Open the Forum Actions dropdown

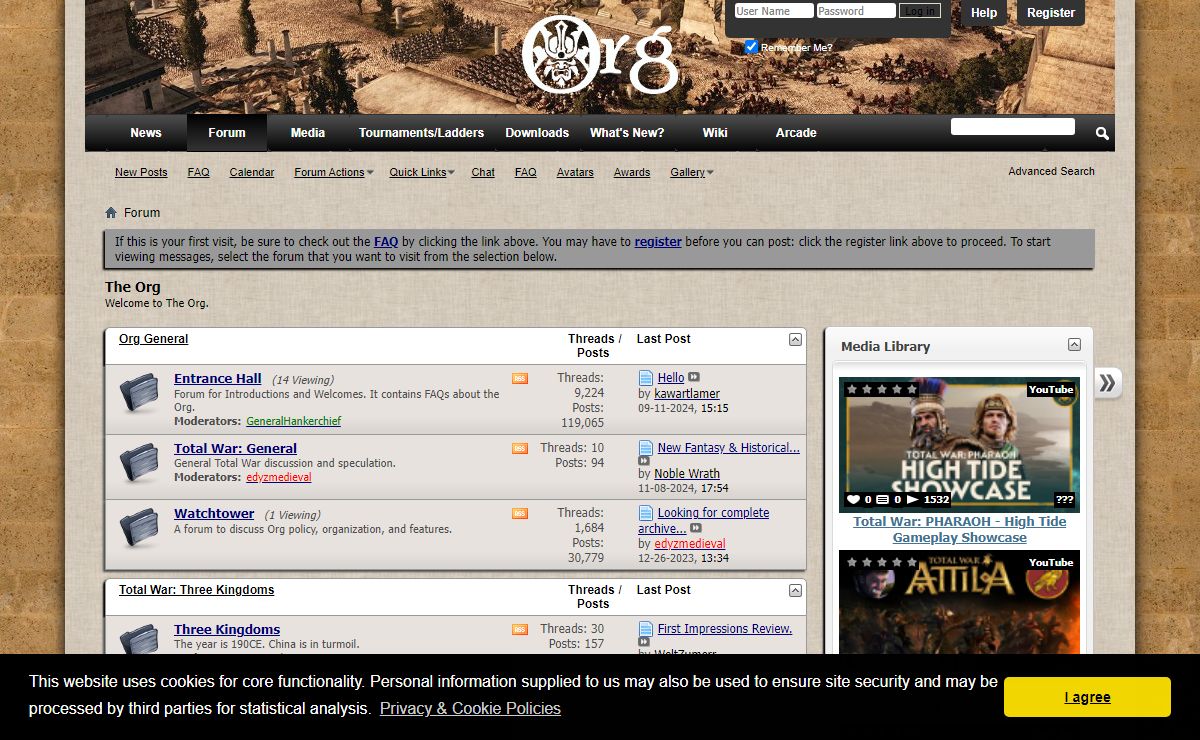pos(333,173)
